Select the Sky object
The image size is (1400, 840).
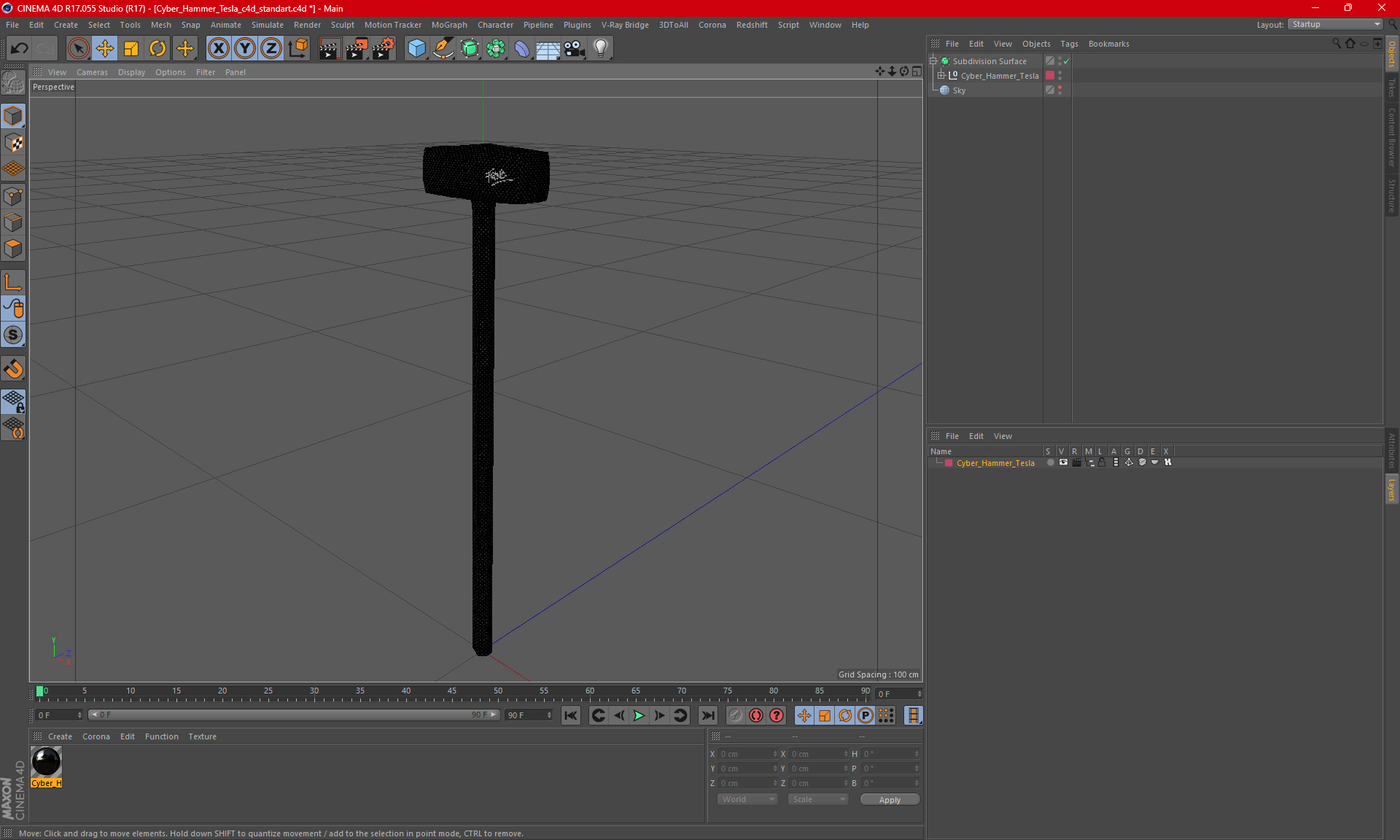pos(959,90)
